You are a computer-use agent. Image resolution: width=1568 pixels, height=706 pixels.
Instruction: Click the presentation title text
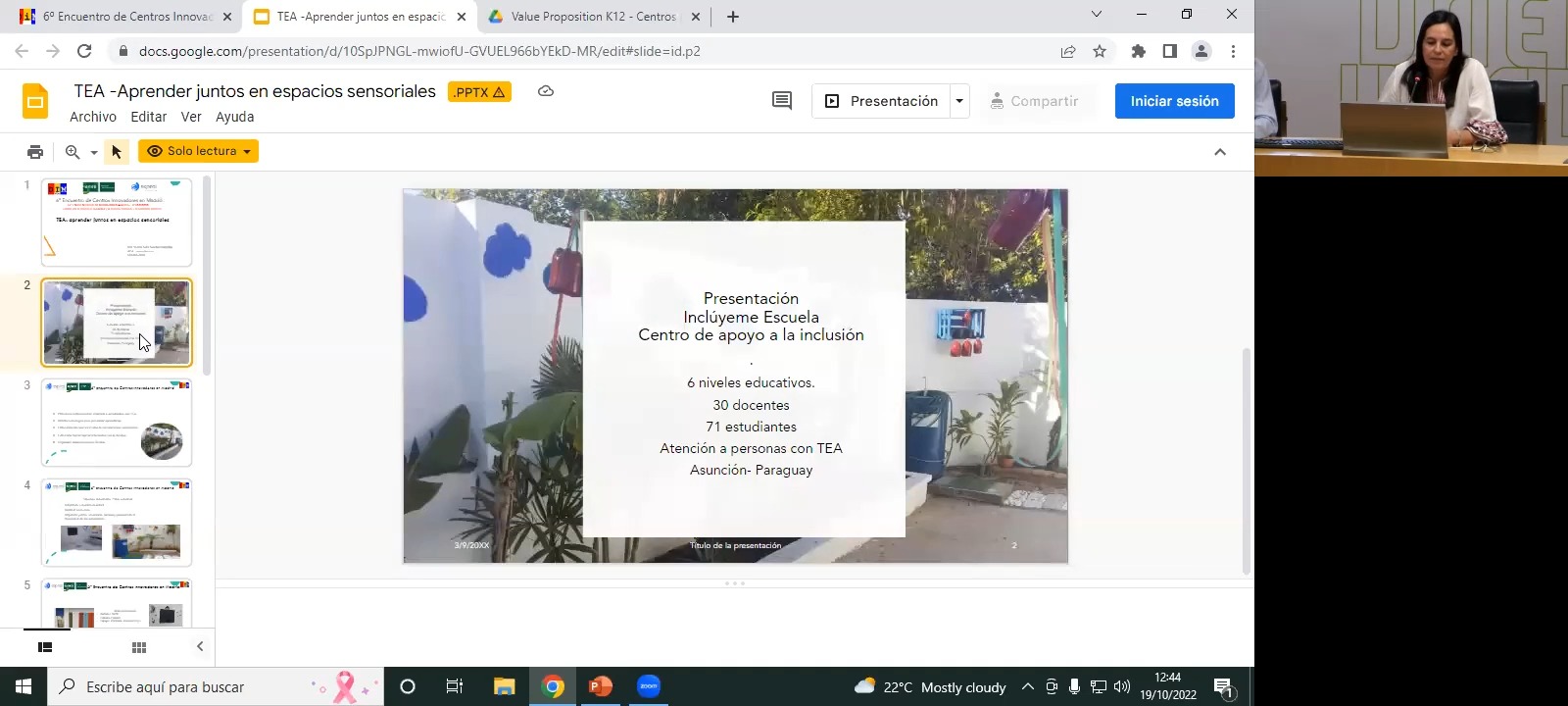click(x=255, y=91)
